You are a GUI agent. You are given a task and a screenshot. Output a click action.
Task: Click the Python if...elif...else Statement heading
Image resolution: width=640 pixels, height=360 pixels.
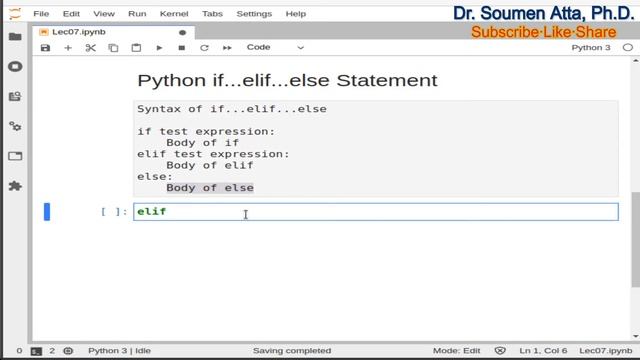pyautogui.click(x=287, y=80)
